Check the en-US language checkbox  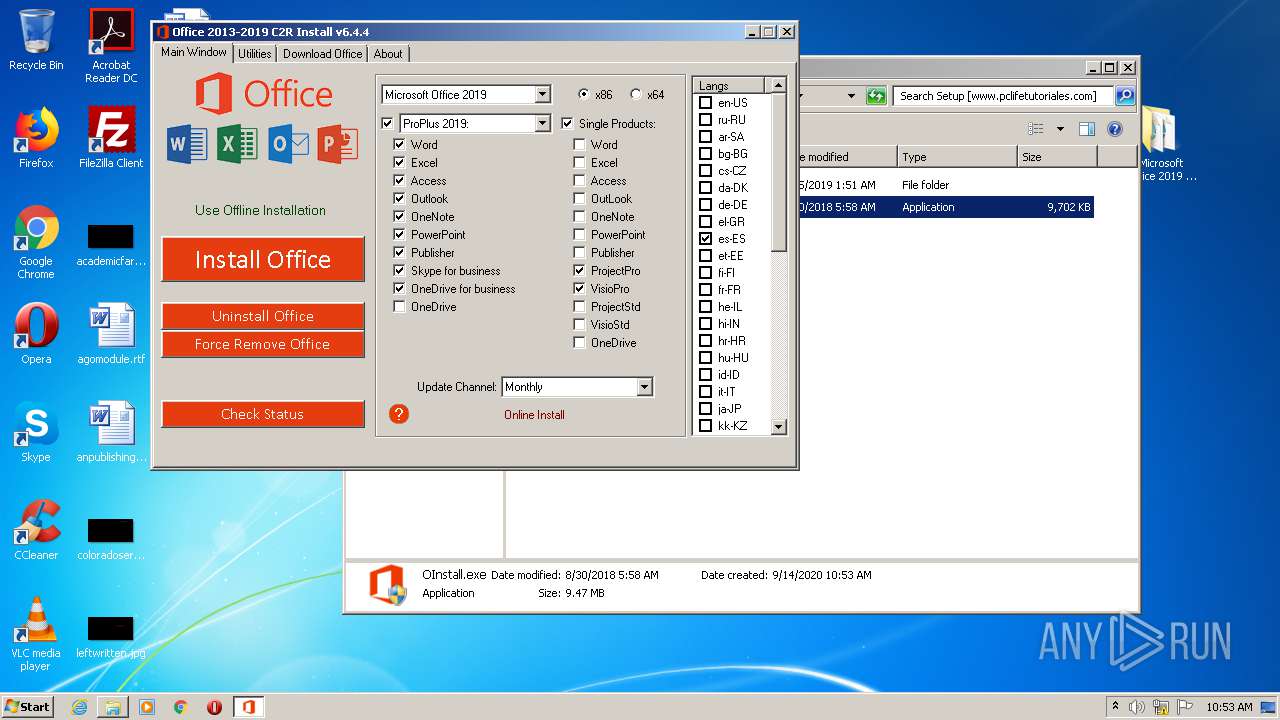[706, 103]
